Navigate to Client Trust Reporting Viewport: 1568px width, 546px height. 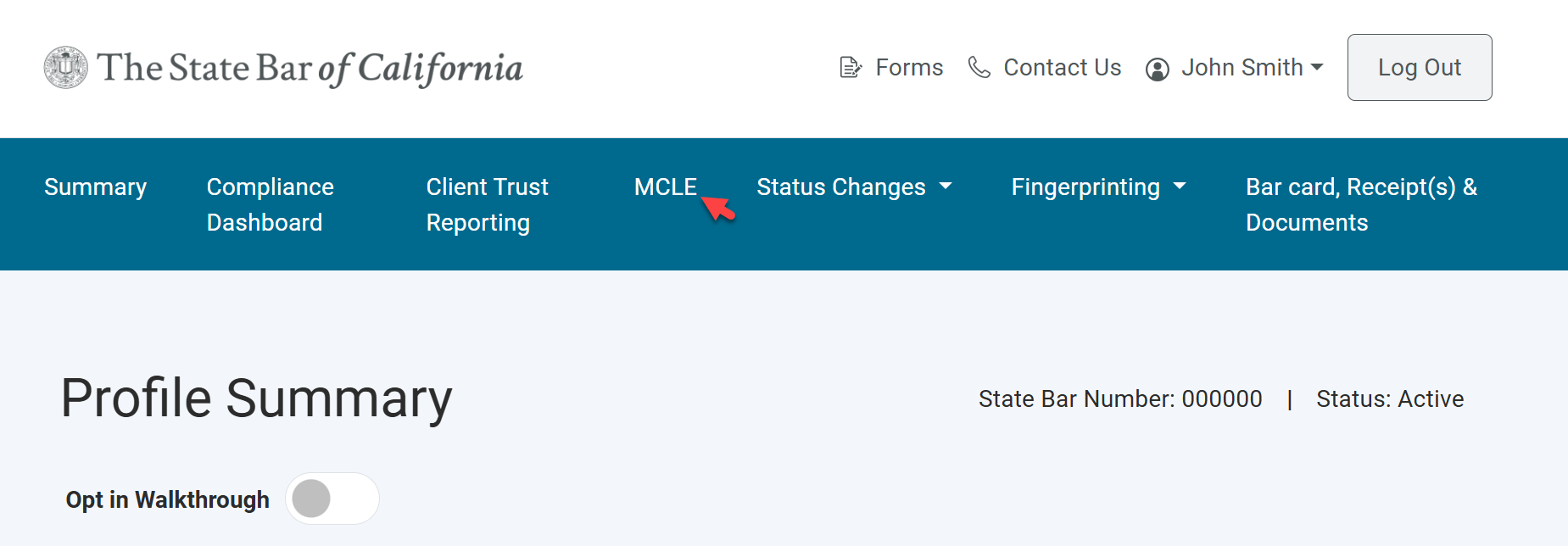tap(487, 203)
